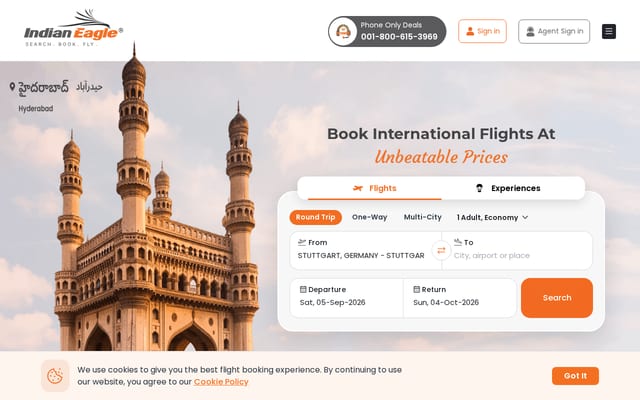640x400 pixels.
Task: Select the One-Way trip option
Action: click(x=369, y=217)
